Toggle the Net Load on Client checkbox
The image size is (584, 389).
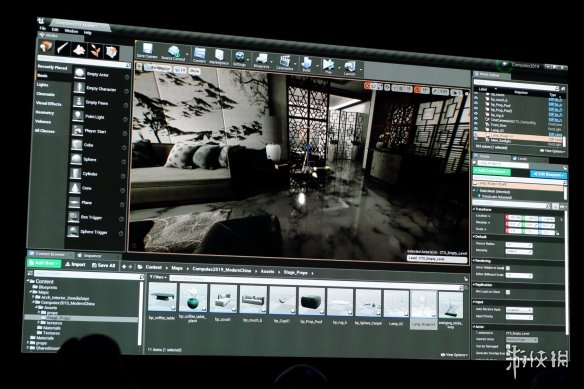[x=508, y=292]
